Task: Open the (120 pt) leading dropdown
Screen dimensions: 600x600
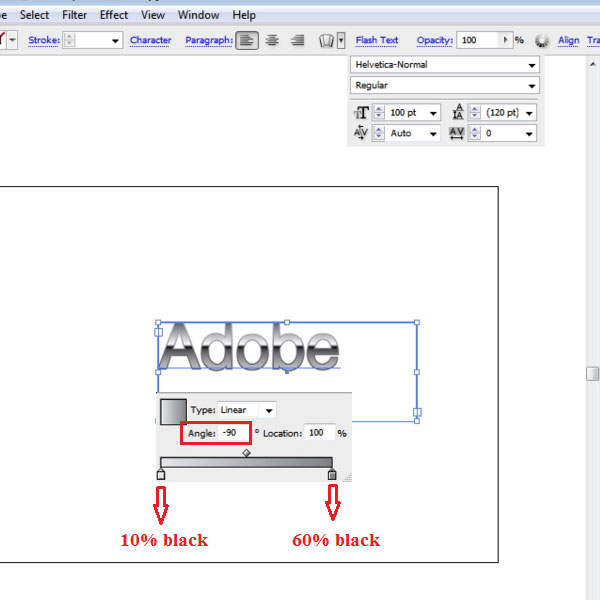Action: pyautogui.click(x=529, y=113)
